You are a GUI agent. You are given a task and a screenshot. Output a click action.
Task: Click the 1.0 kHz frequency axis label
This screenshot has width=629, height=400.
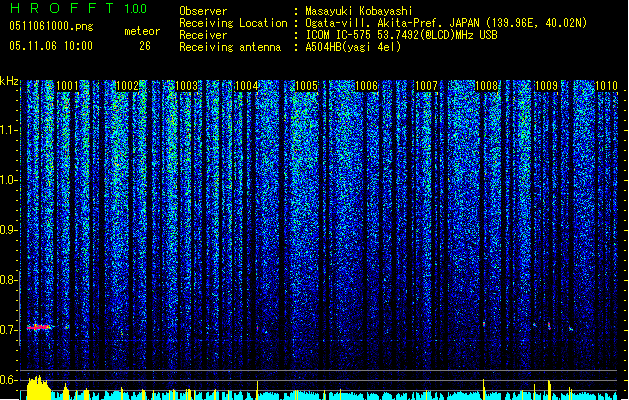tap(9, 180)
